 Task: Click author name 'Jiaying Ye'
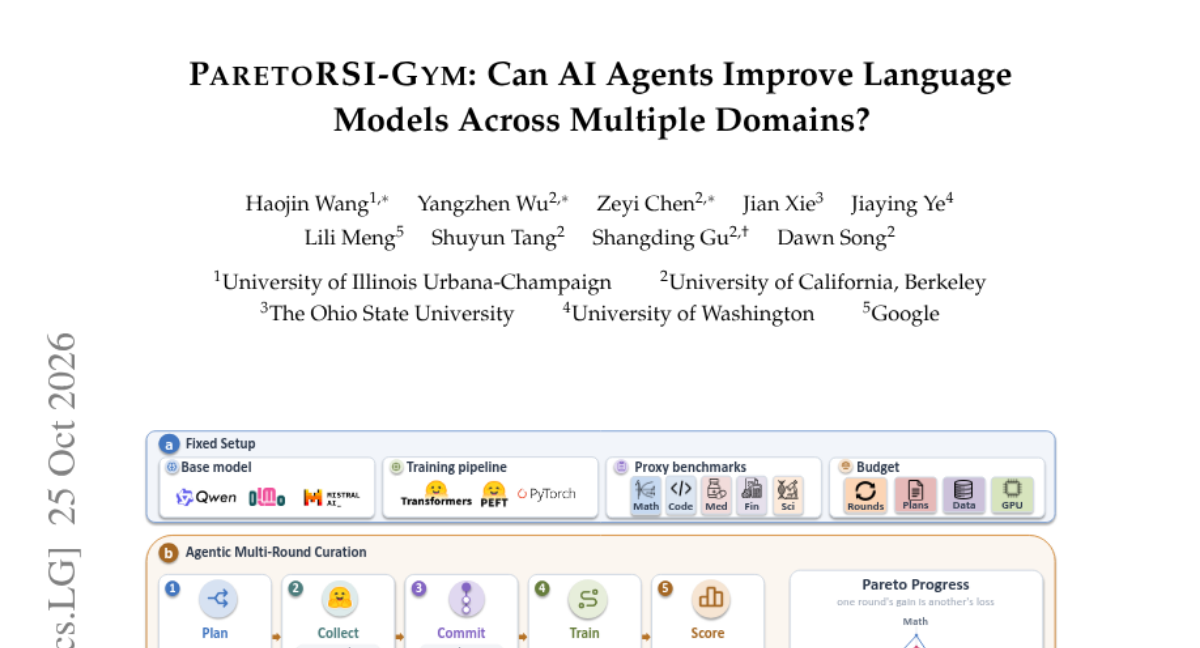[898, 204]
